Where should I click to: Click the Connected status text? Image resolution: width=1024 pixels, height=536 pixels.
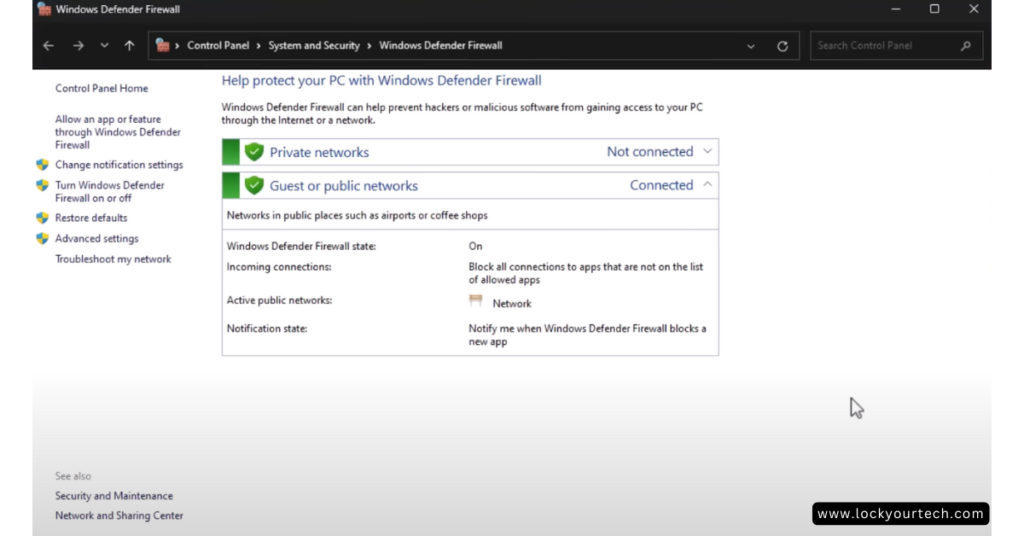662,185
